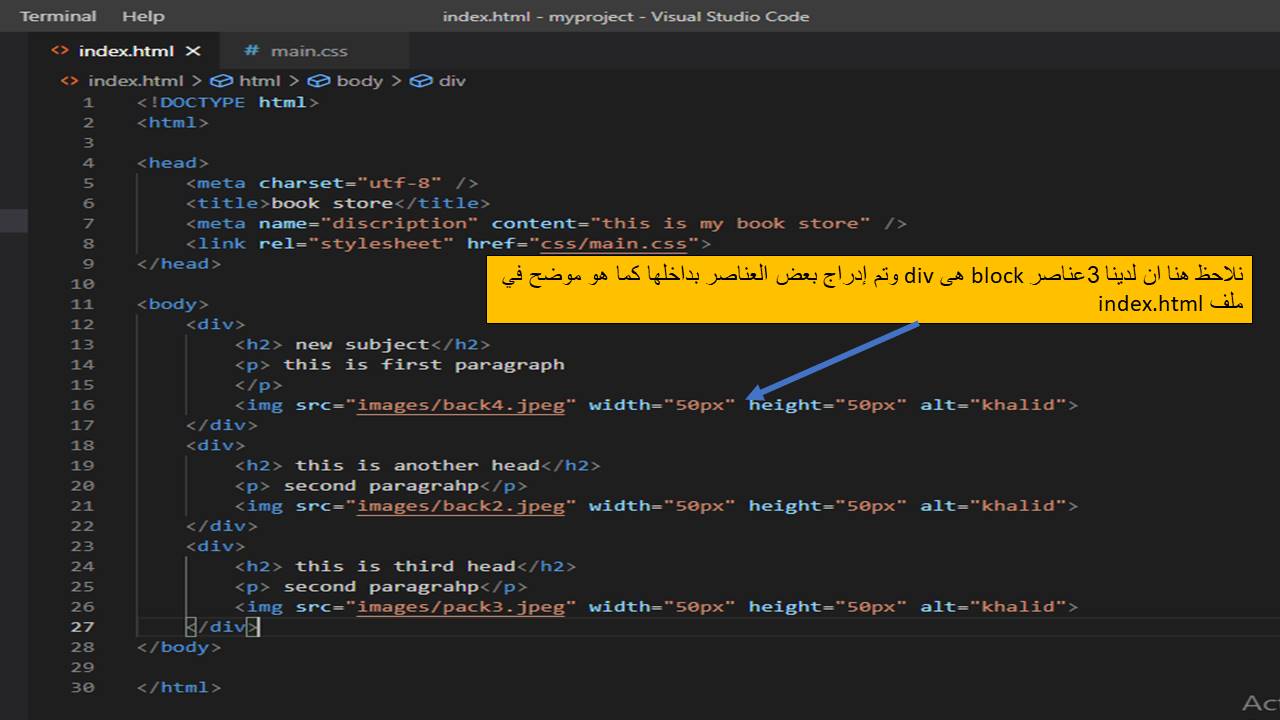1280x720 pixels.
Task: Click the title text 'book store'
Action: tap(333, 203)
